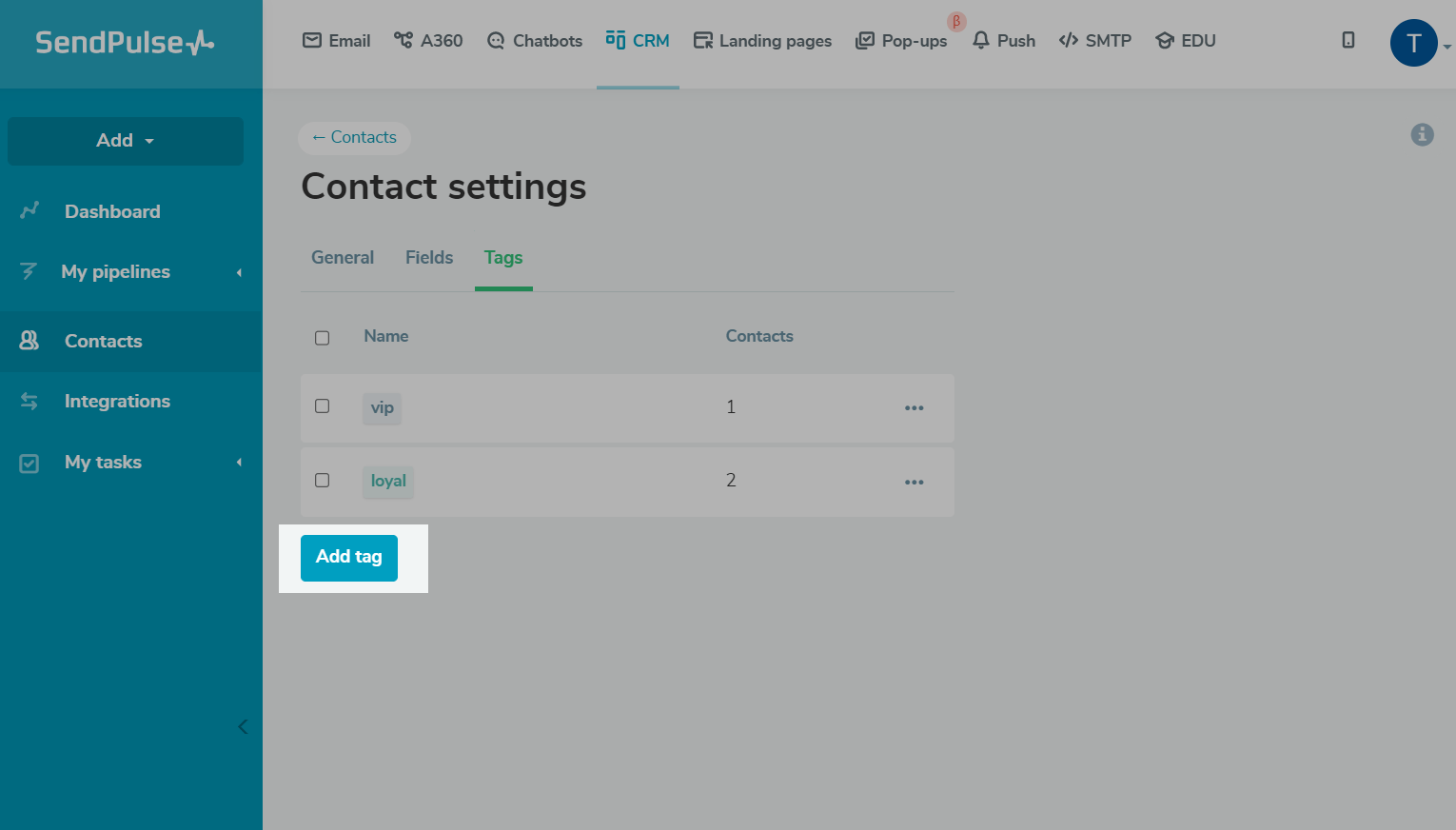
Task: Switch to the Fields tab
Action: [429, 258]
